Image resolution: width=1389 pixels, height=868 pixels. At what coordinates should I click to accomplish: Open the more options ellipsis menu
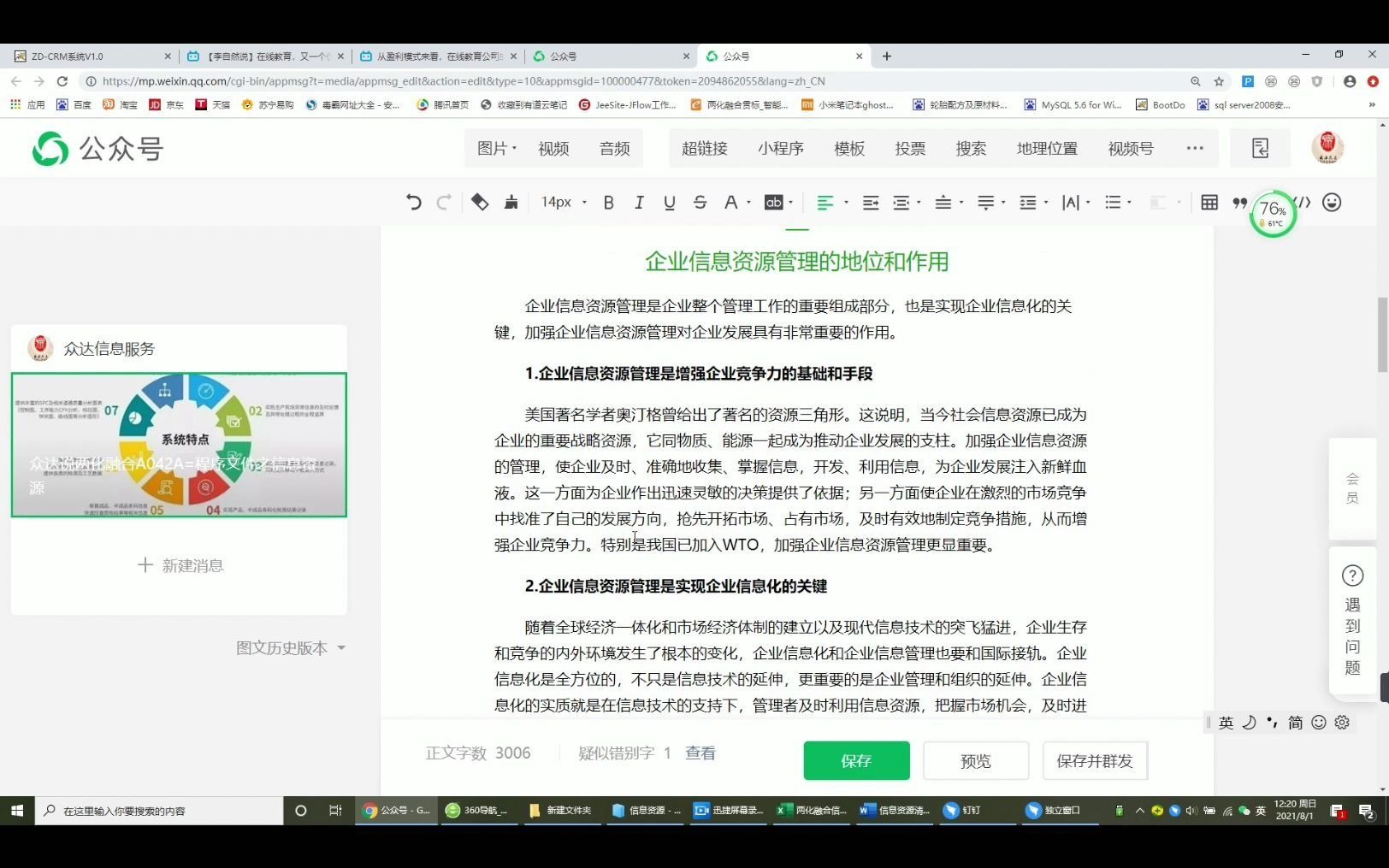(x=1195, y=148)
